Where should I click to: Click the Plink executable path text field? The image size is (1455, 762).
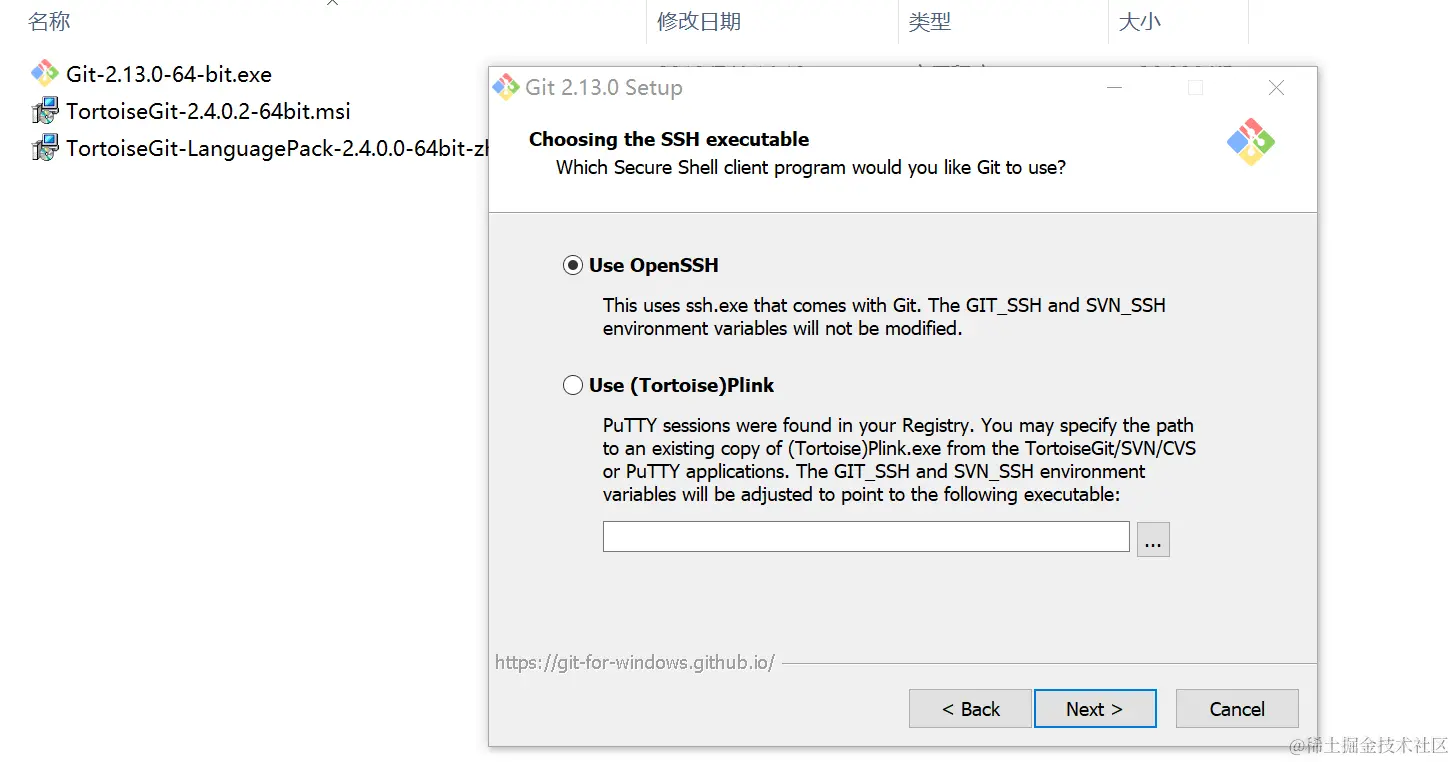tap(865, 537)
